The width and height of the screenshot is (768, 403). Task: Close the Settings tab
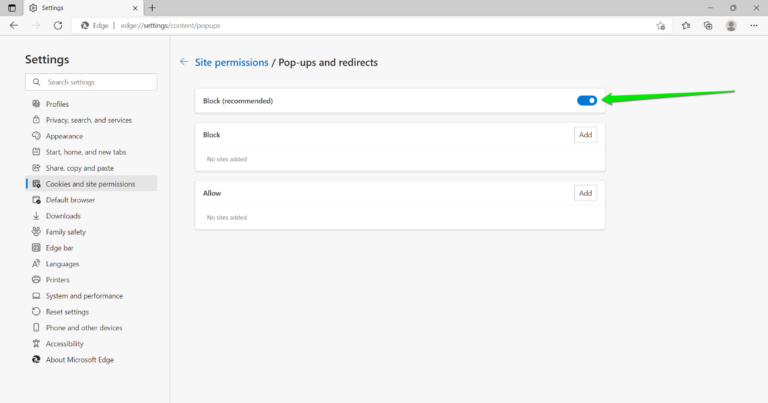[x=135, y=8]
